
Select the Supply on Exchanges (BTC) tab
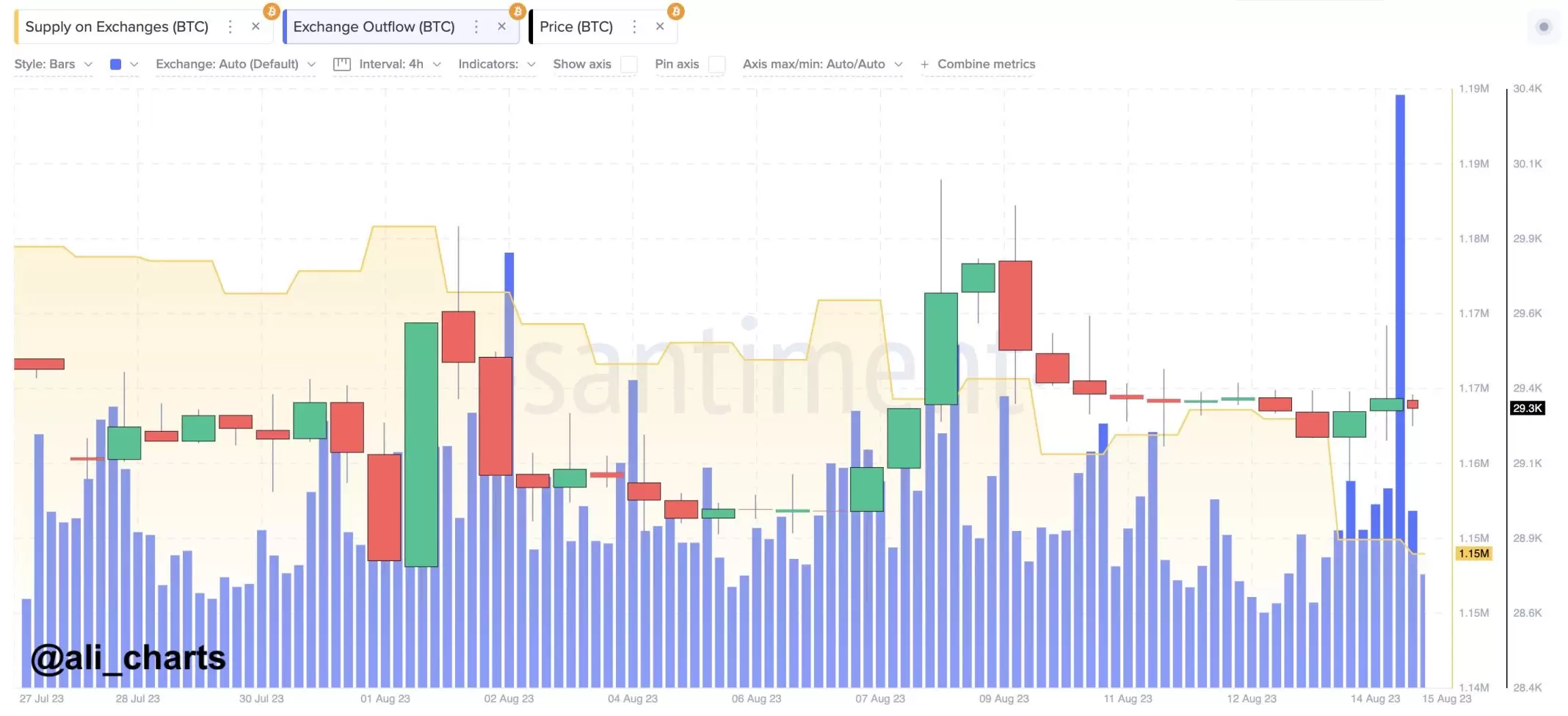(x=117, y=27)
